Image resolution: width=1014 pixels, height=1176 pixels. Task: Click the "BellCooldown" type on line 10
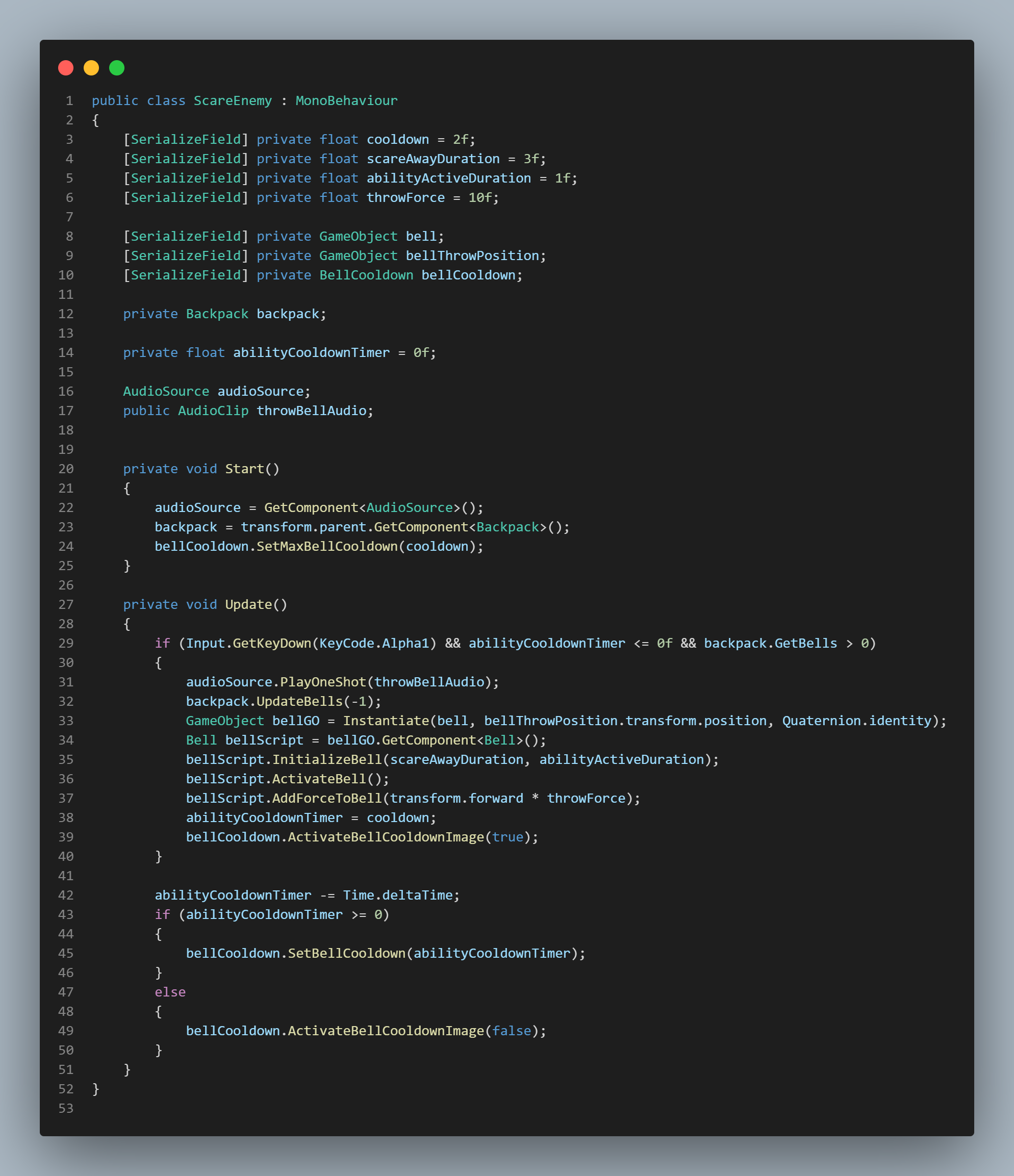point(366,275)
